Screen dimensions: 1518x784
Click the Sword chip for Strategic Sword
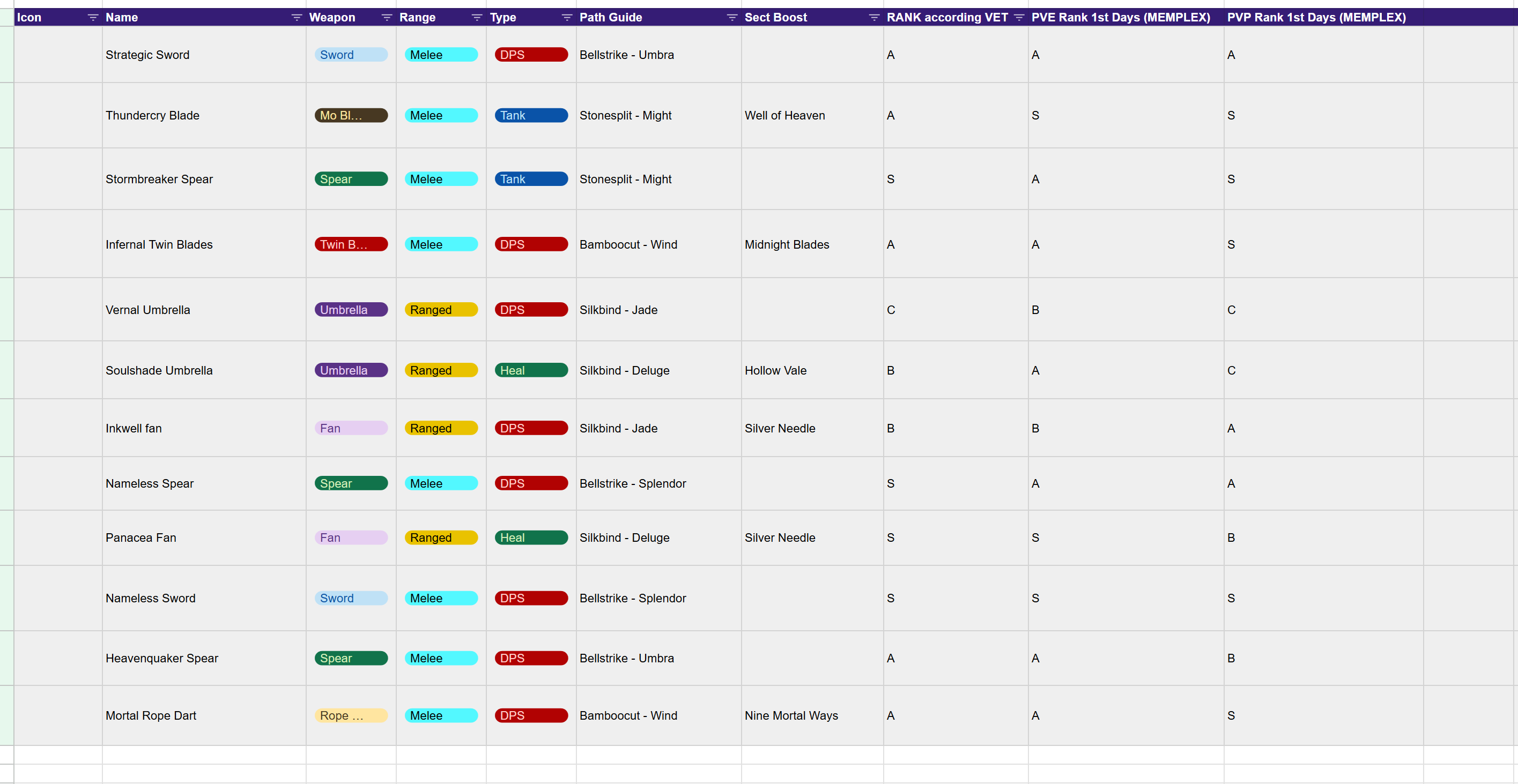tap(351, 55)
